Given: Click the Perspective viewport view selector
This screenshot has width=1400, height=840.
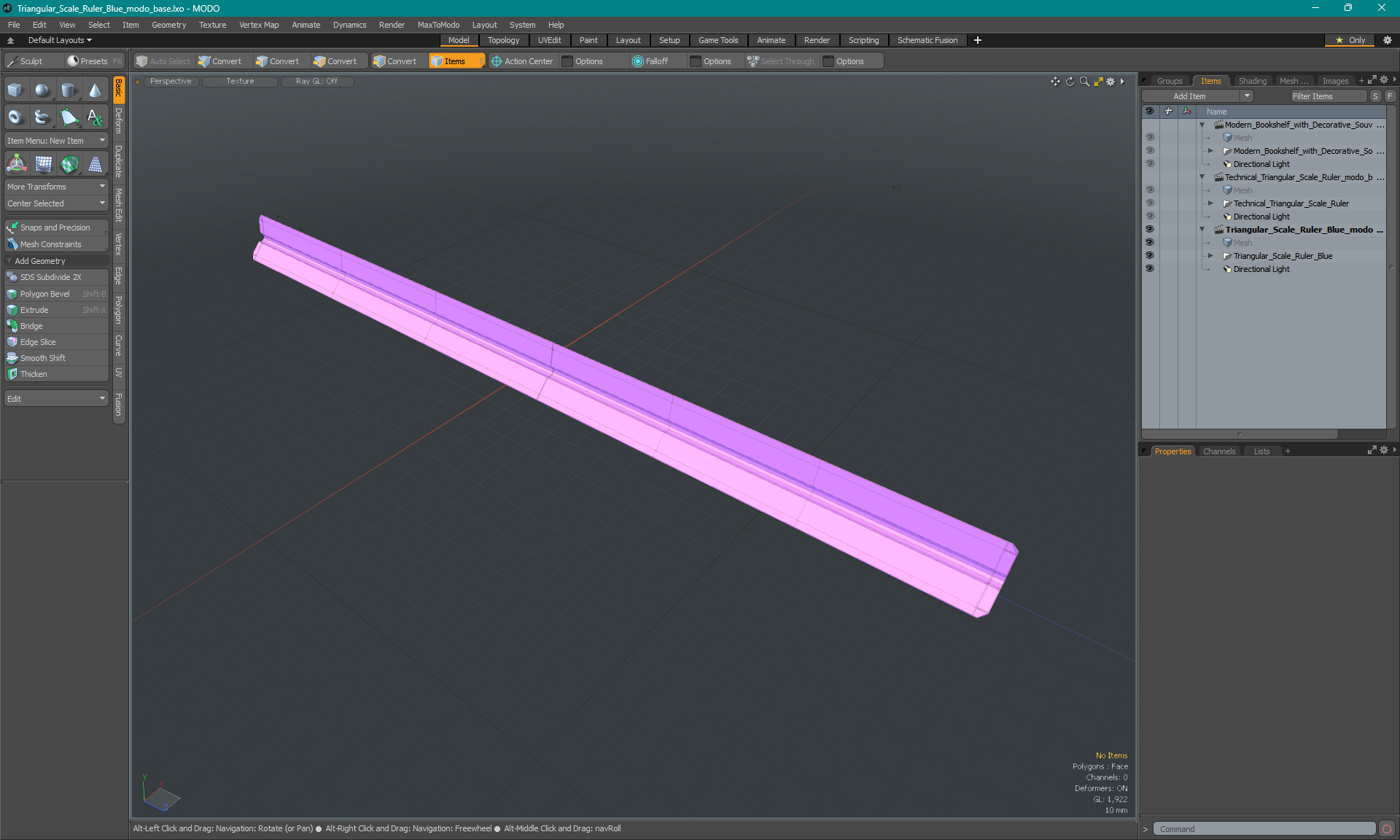Looking at the screenshot, I should click(171, 81).
